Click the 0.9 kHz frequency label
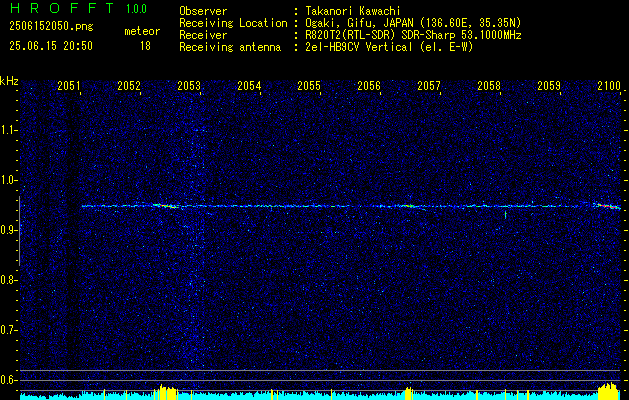629x400 pixels. tap(8, 230)
